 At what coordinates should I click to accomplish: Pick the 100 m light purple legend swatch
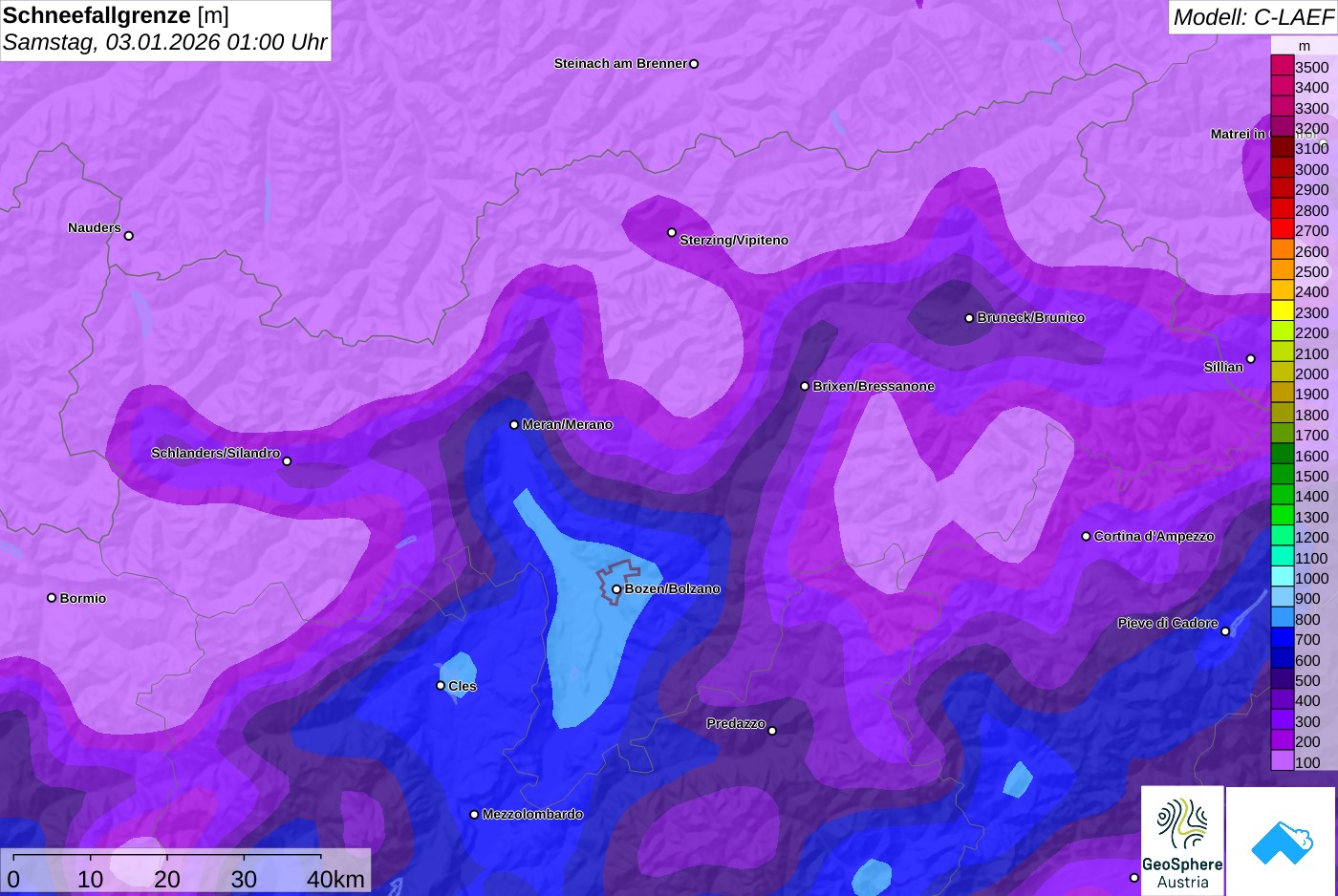click(1282, 761)
